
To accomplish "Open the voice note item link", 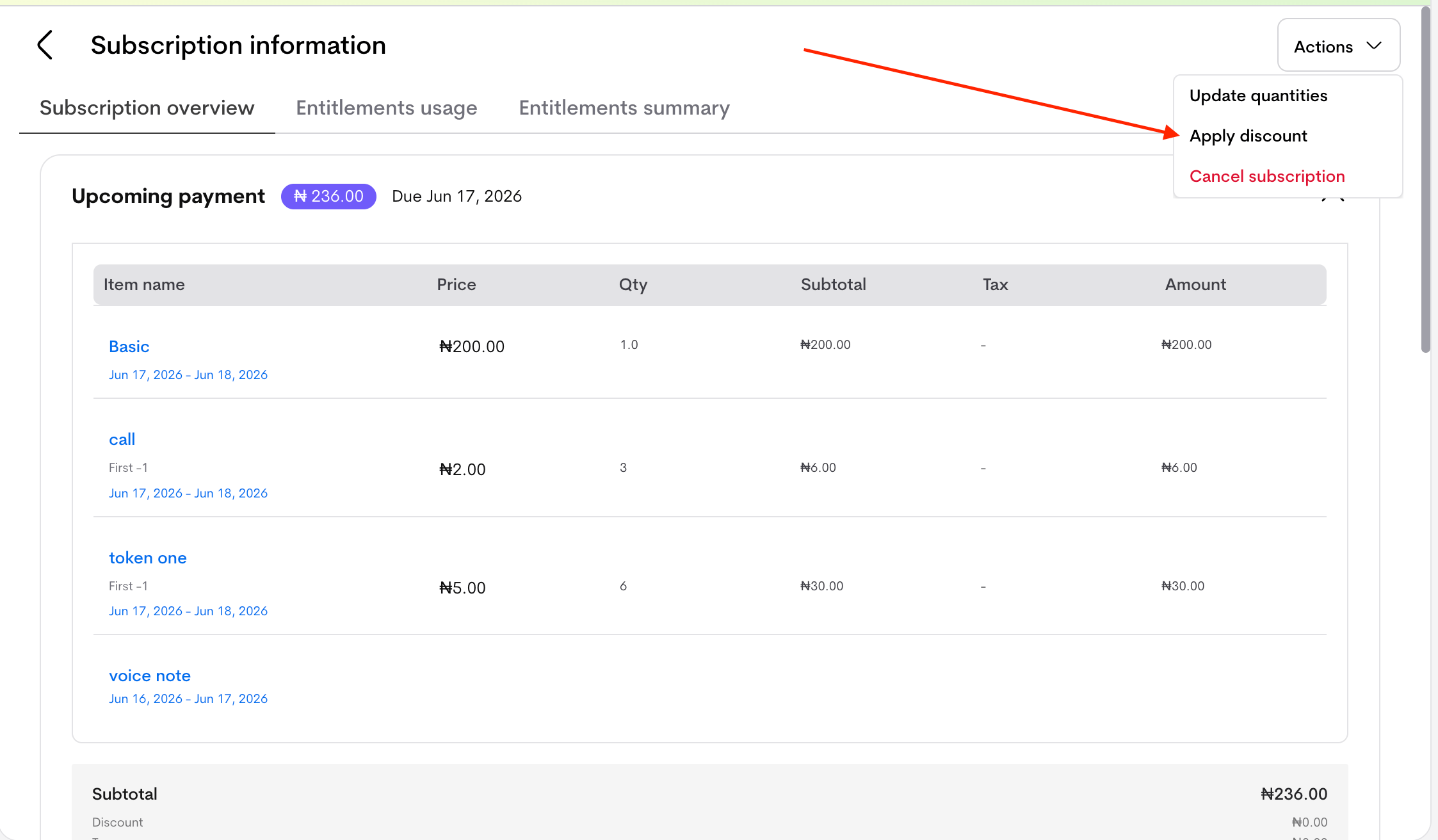I will [150, 675].
